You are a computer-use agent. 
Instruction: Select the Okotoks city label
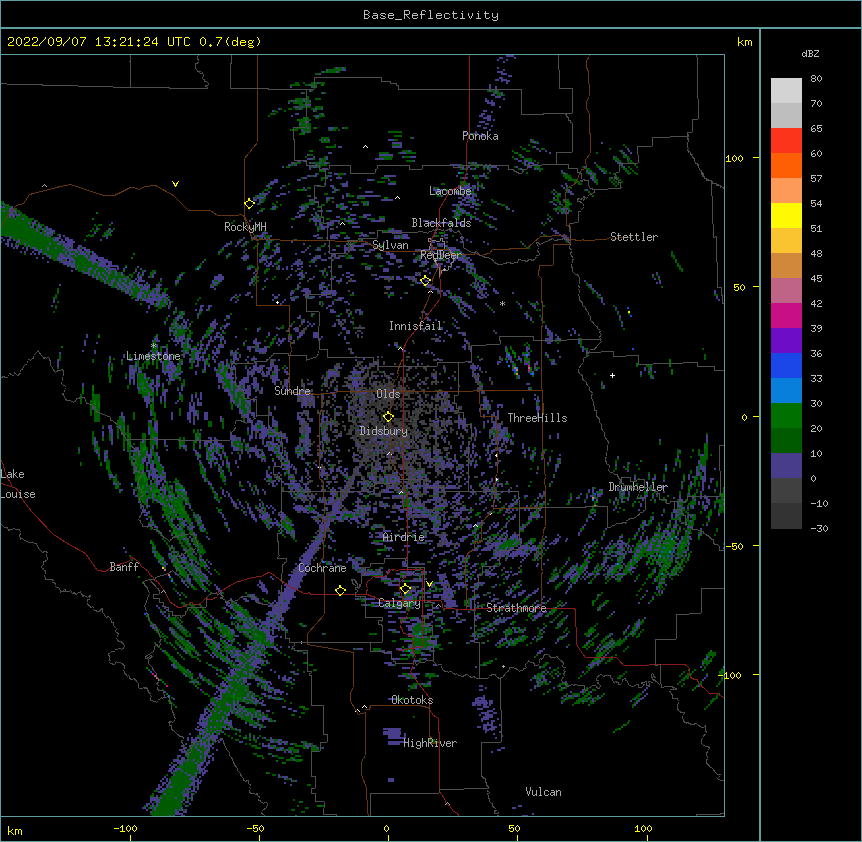coord(412,700)
